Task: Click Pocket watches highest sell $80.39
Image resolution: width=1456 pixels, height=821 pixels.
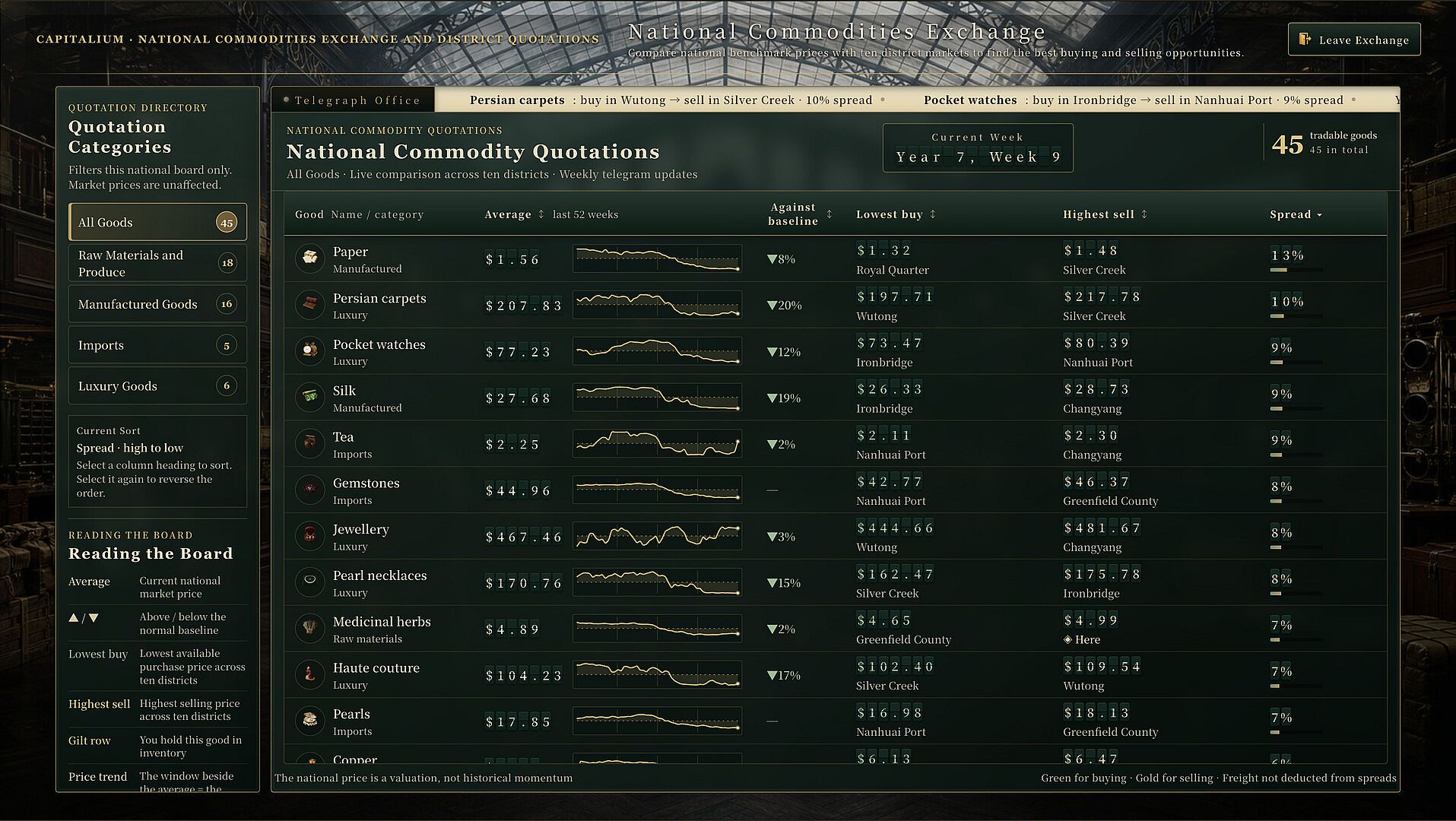Action: point(1097,343)
